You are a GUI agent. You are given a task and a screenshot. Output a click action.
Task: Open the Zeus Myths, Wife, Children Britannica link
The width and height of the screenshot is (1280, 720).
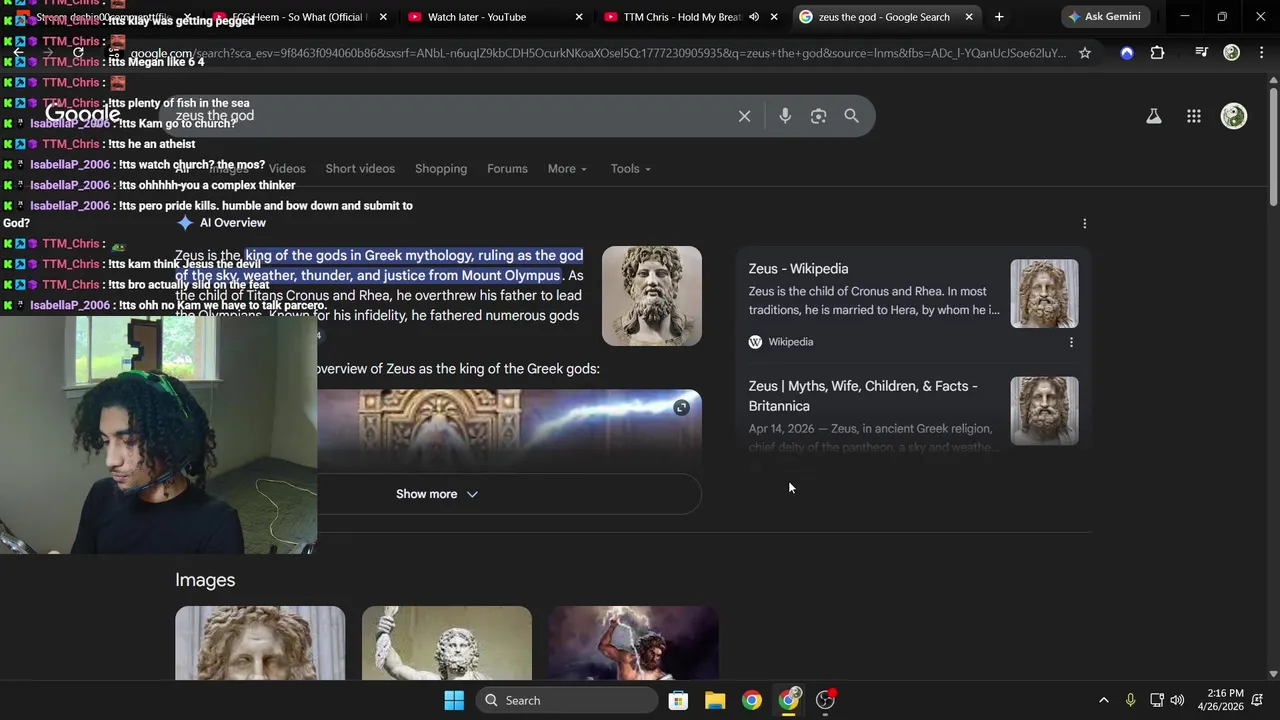[863, 396]
